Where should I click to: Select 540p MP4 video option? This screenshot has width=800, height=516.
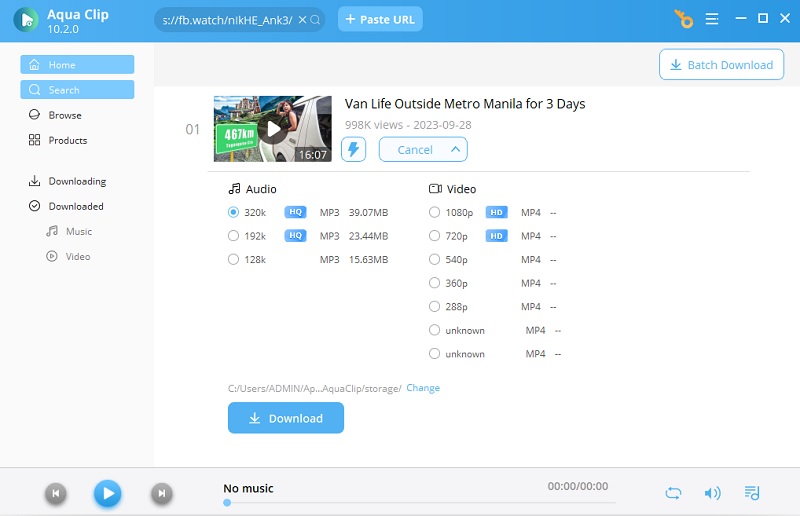pyautogui.click(x=434, y=259)
